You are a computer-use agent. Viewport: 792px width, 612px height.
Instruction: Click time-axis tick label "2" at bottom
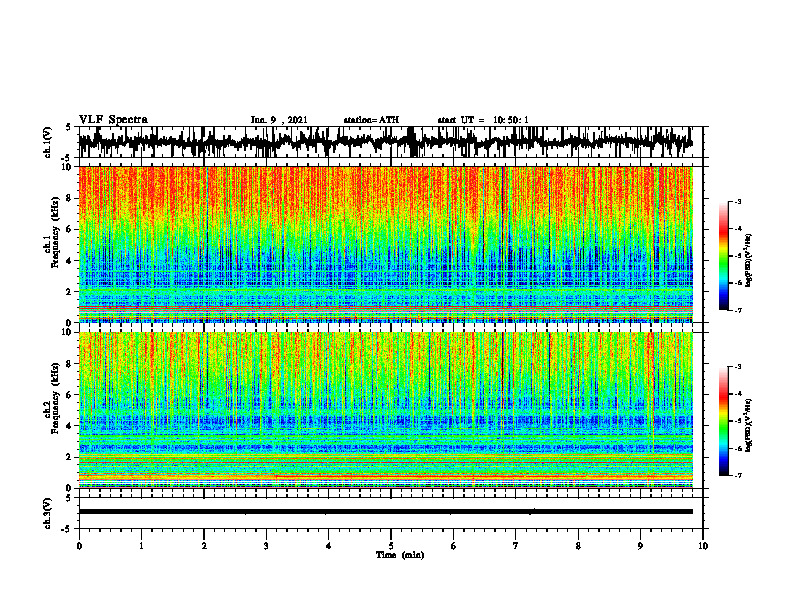point(204,546)
